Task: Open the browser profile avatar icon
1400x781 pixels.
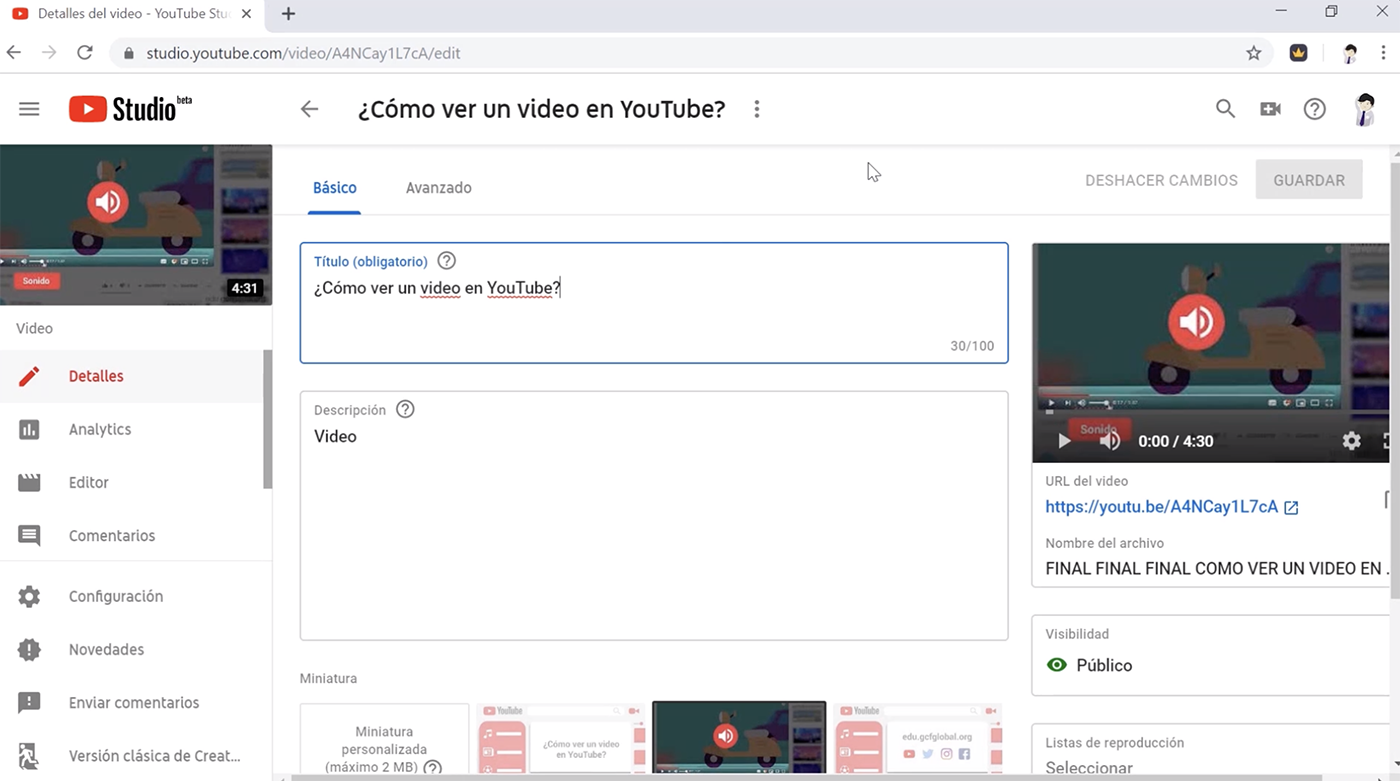Action: pyautogui.click(x=1350, y=53)
